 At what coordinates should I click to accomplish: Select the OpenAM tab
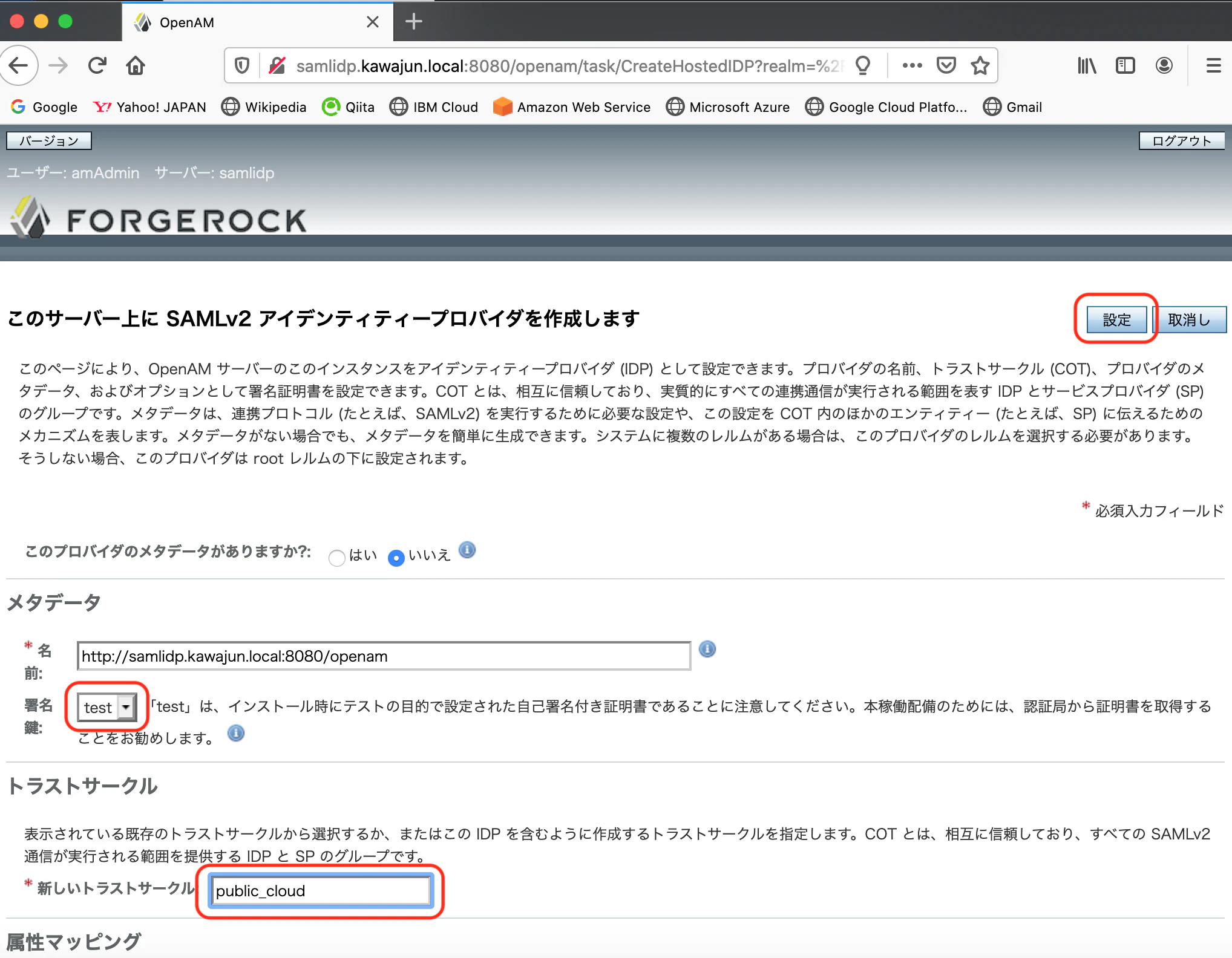[x=257, y=22]
